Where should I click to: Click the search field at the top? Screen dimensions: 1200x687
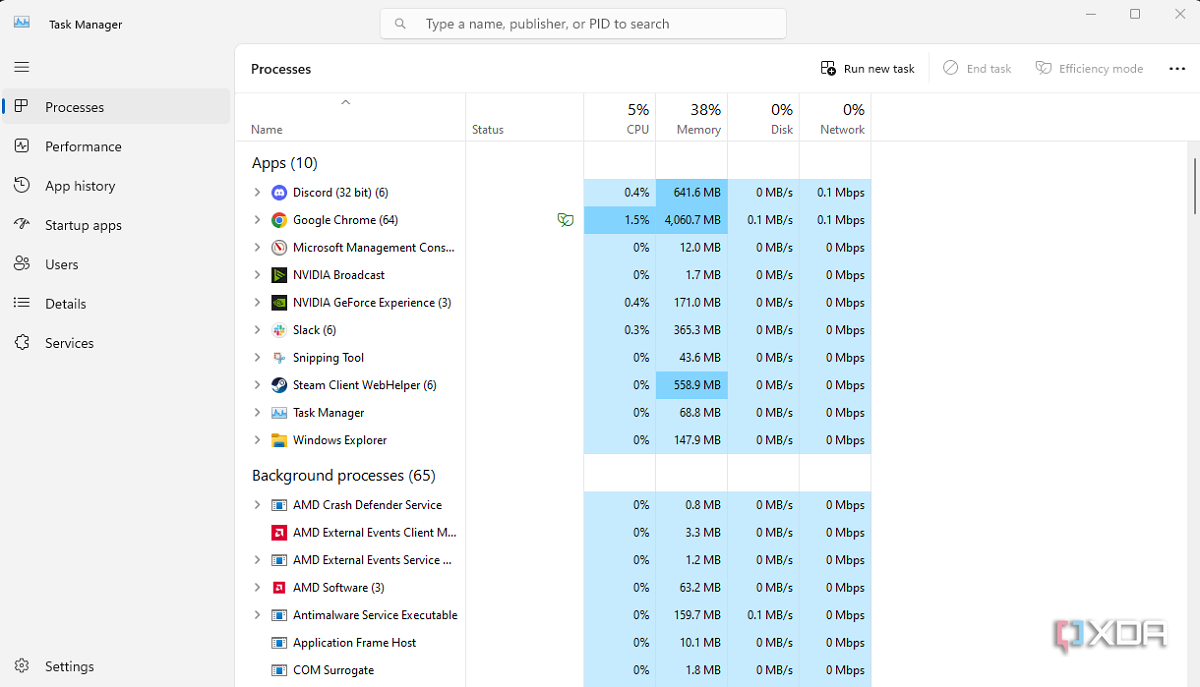click(x=582, y=23)
